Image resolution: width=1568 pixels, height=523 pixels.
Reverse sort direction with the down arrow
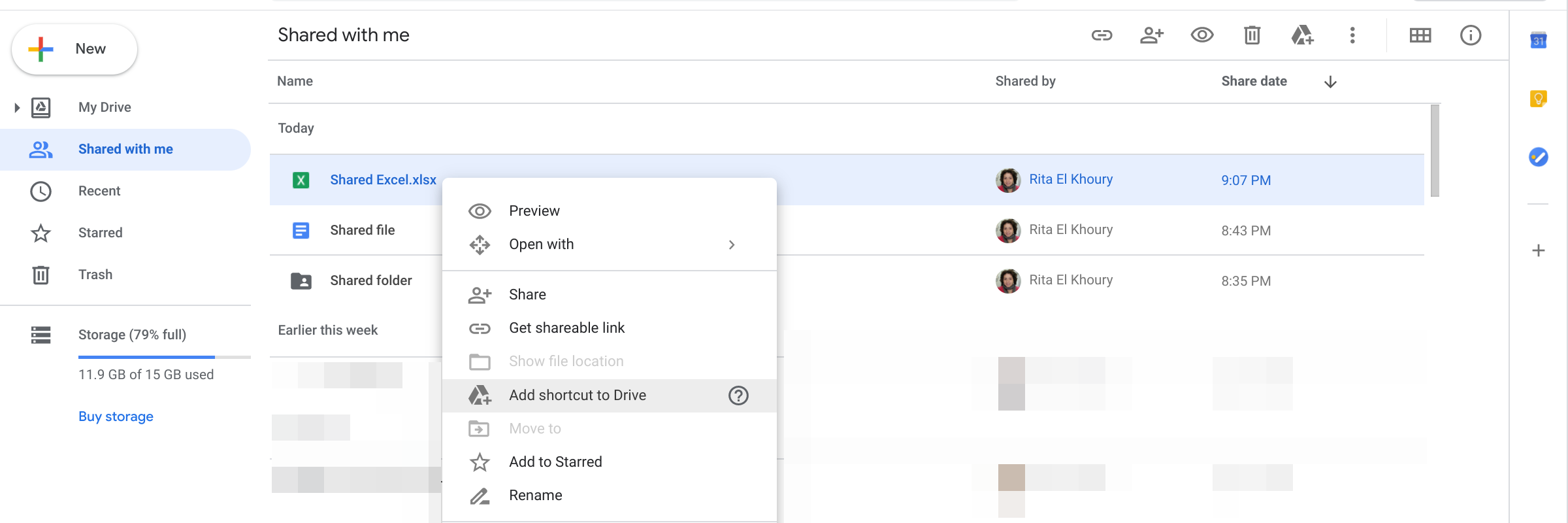(x=1330, y=82)
